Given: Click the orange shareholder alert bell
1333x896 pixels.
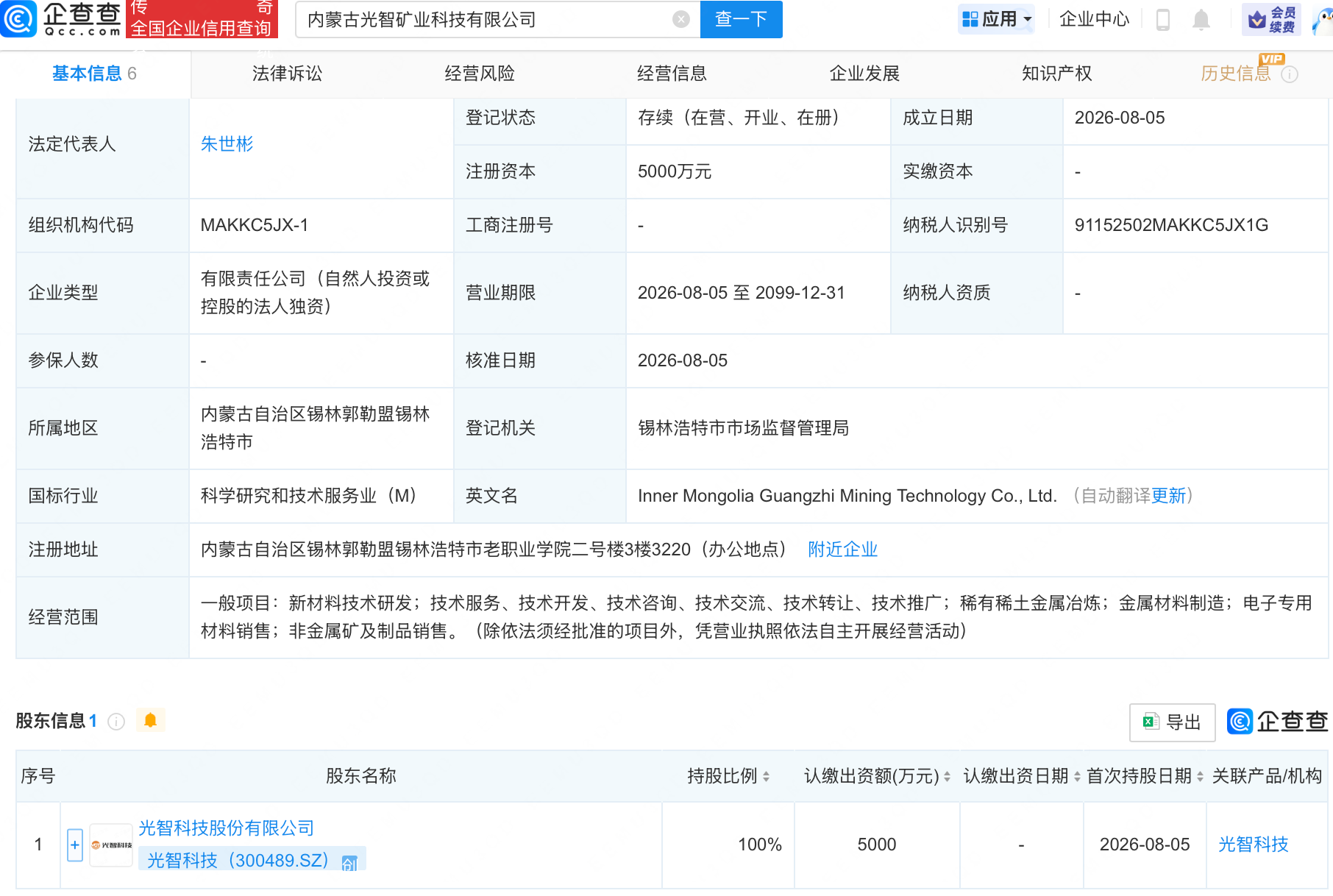Looking at the screenshot, I should [x=151, y=720].
